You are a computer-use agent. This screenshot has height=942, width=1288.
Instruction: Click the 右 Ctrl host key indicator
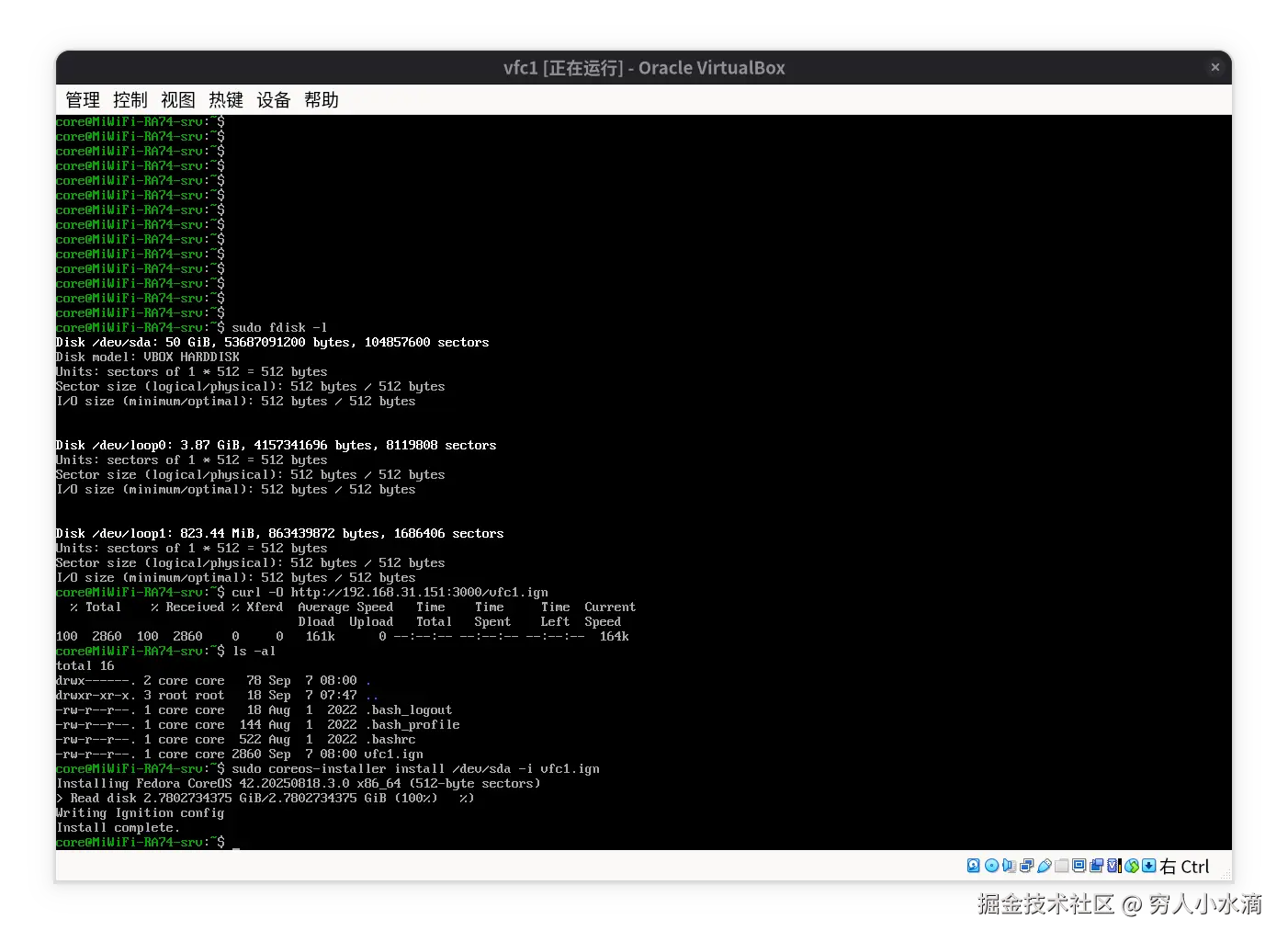[1184, 867]
